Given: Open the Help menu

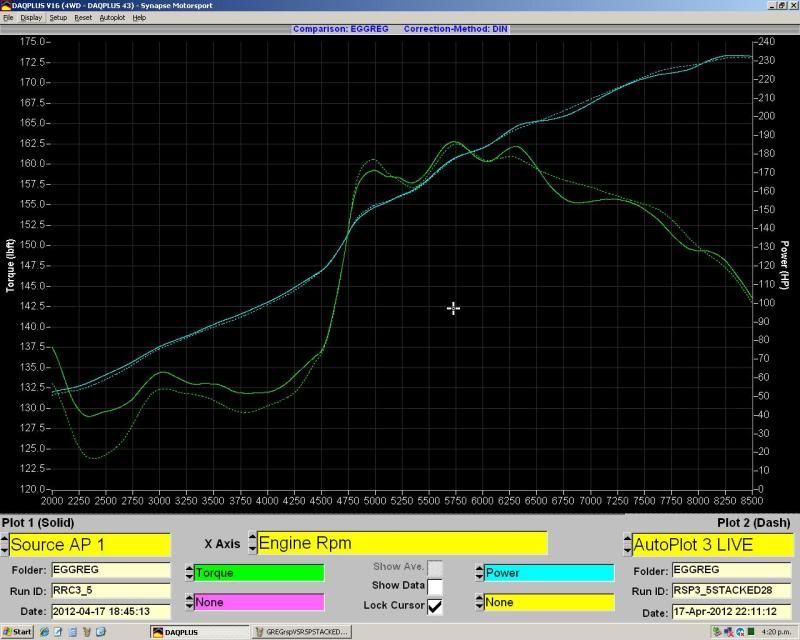Looking at the screenshot, I should (x=139, y=17).
